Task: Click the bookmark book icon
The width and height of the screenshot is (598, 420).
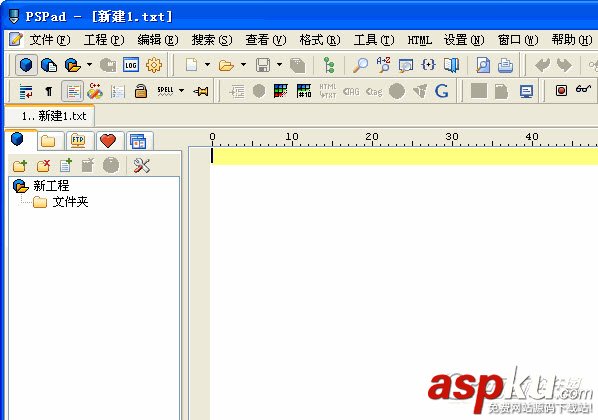Action: [451, 65]
